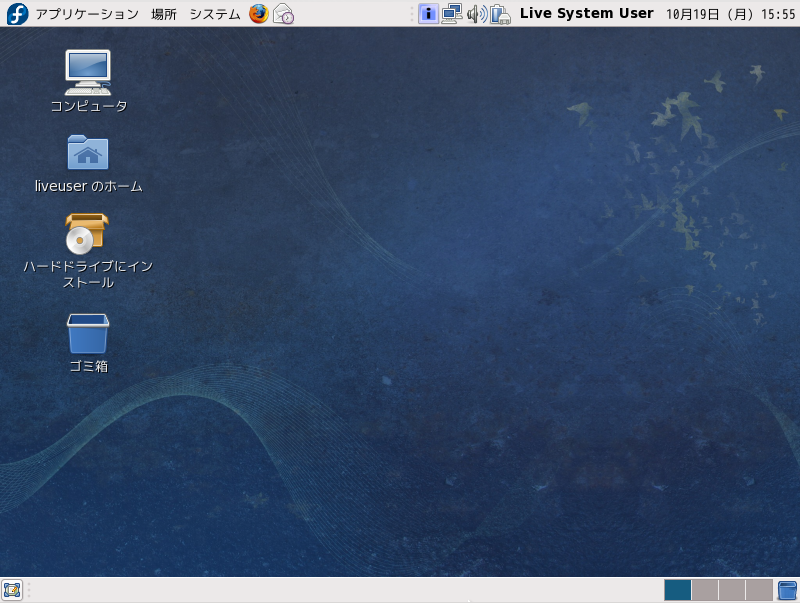Click the blue info notification icon

coord(428,14)
